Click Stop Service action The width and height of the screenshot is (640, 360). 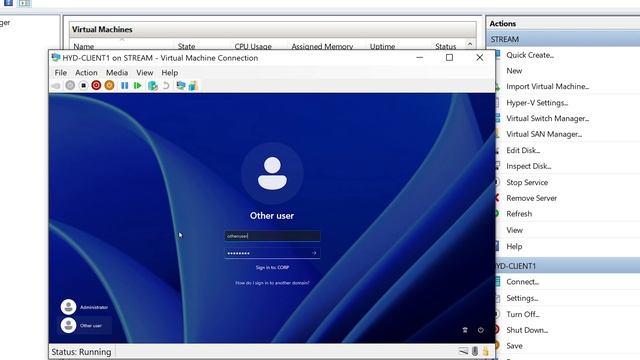tap(527, 182)
